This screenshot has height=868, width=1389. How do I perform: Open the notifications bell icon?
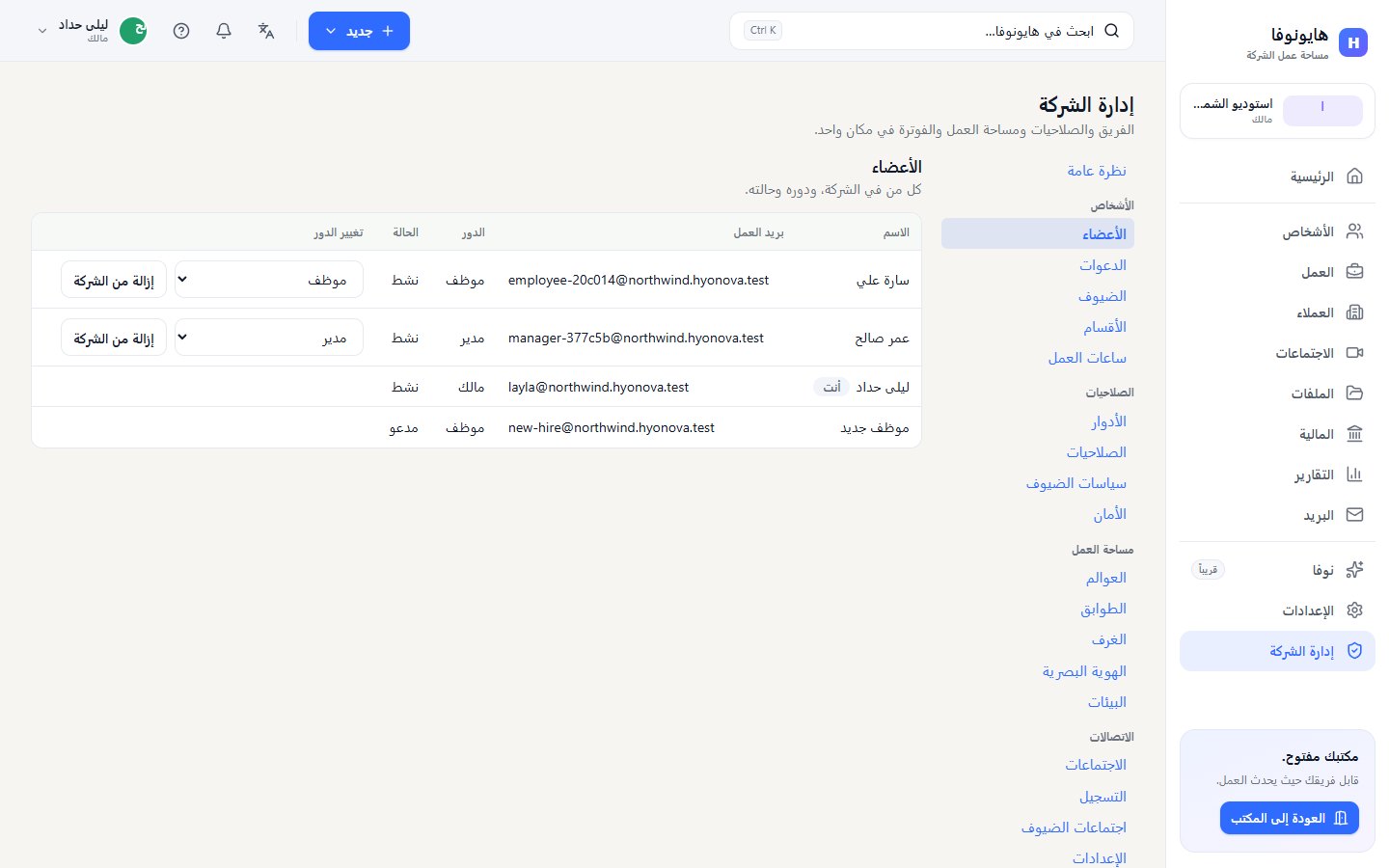[224, 31]
